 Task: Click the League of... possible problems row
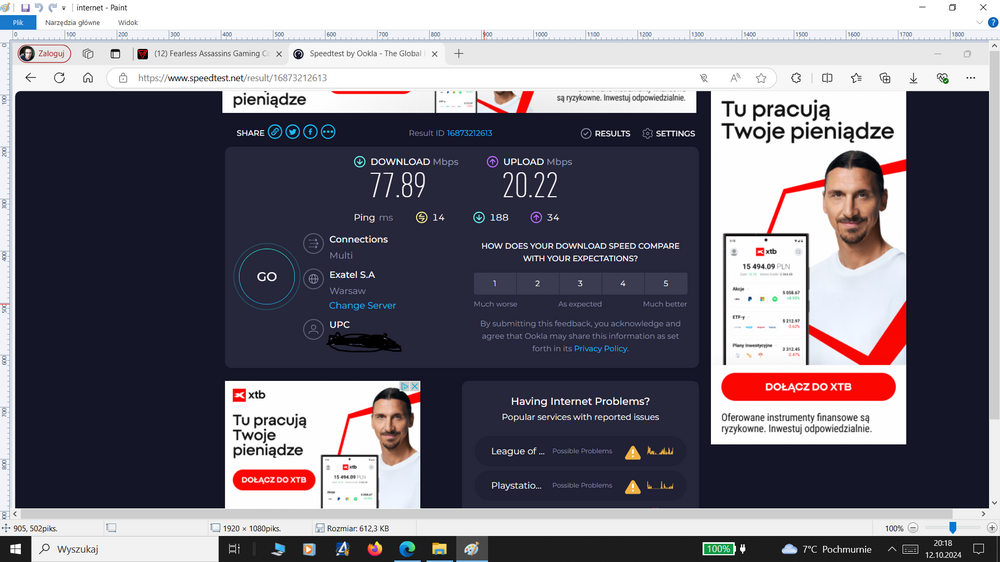[x=580, y=451]
